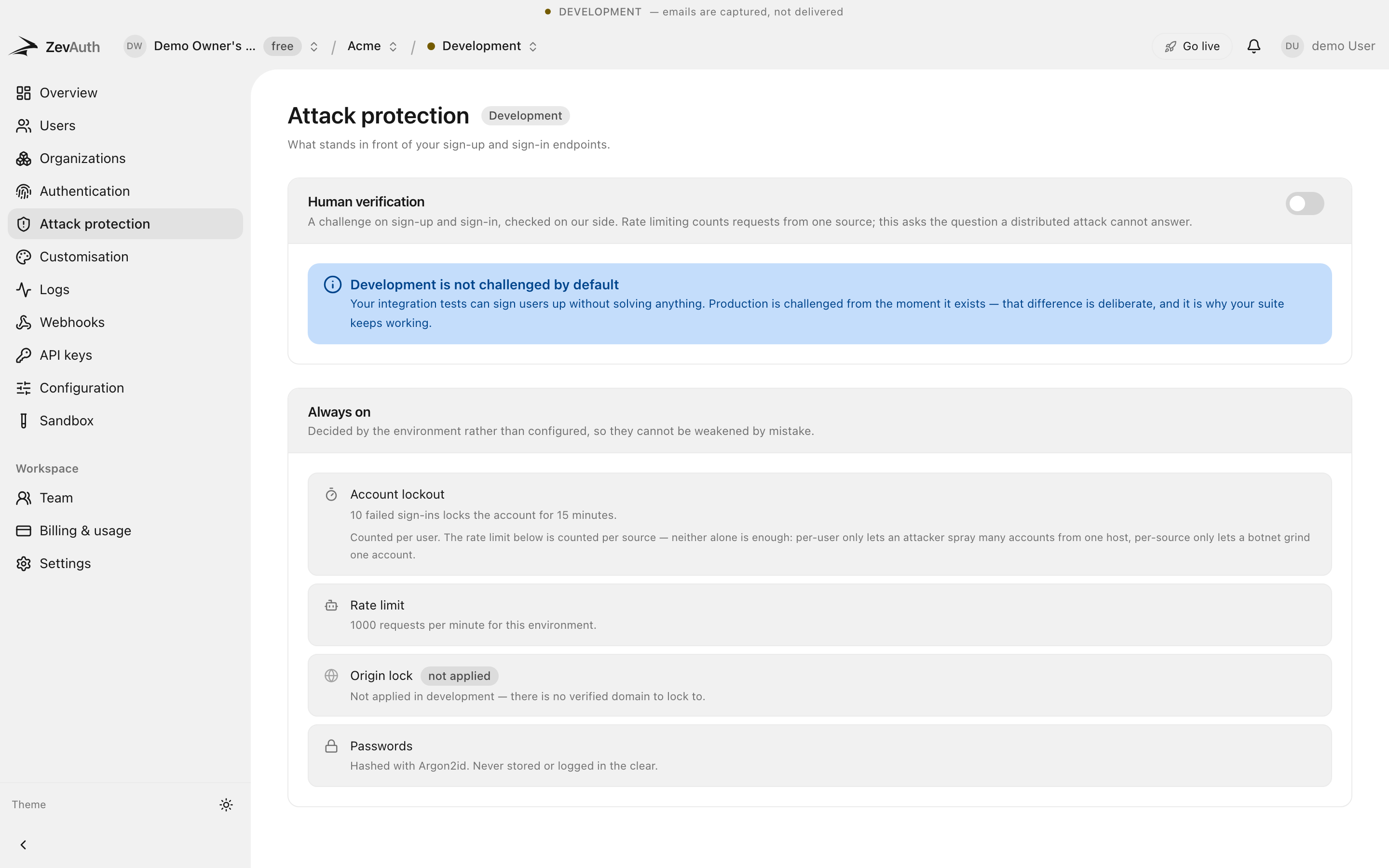The height and width of the screenshot is (868, 1389).
Task: Collapse the sidebar with the chevron
Action: (24, 844)
